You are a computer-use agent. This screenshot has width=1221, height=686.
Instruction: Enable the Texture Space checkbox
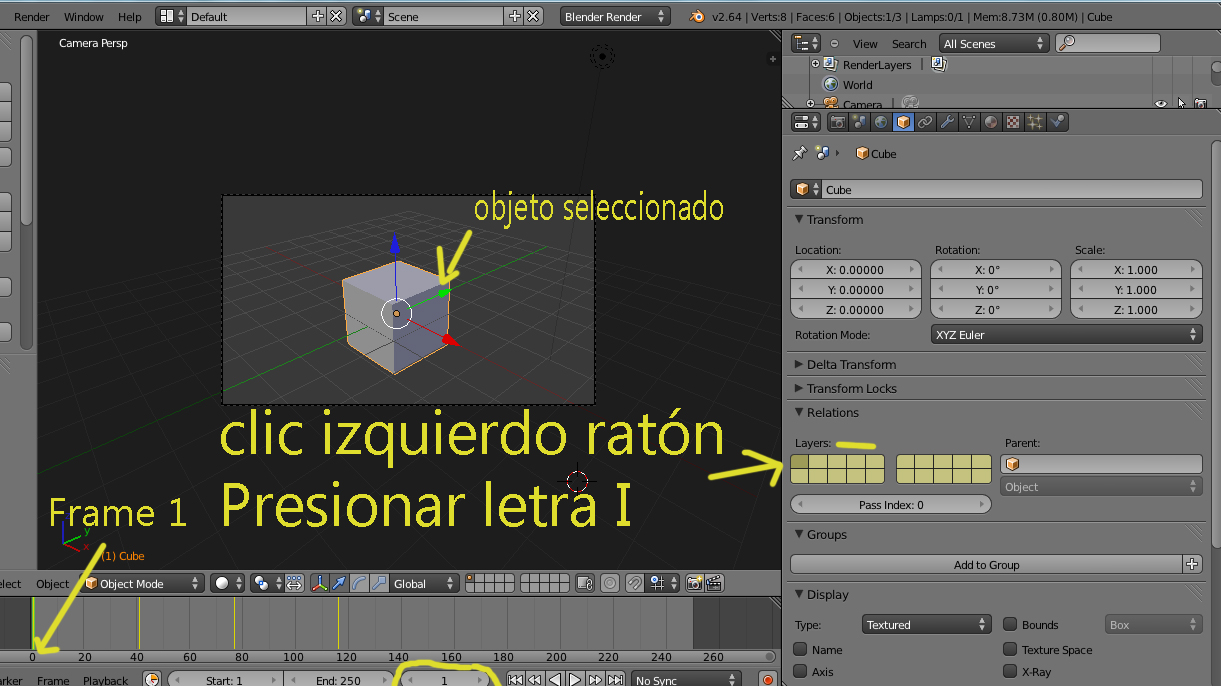tap(1010, 650)
